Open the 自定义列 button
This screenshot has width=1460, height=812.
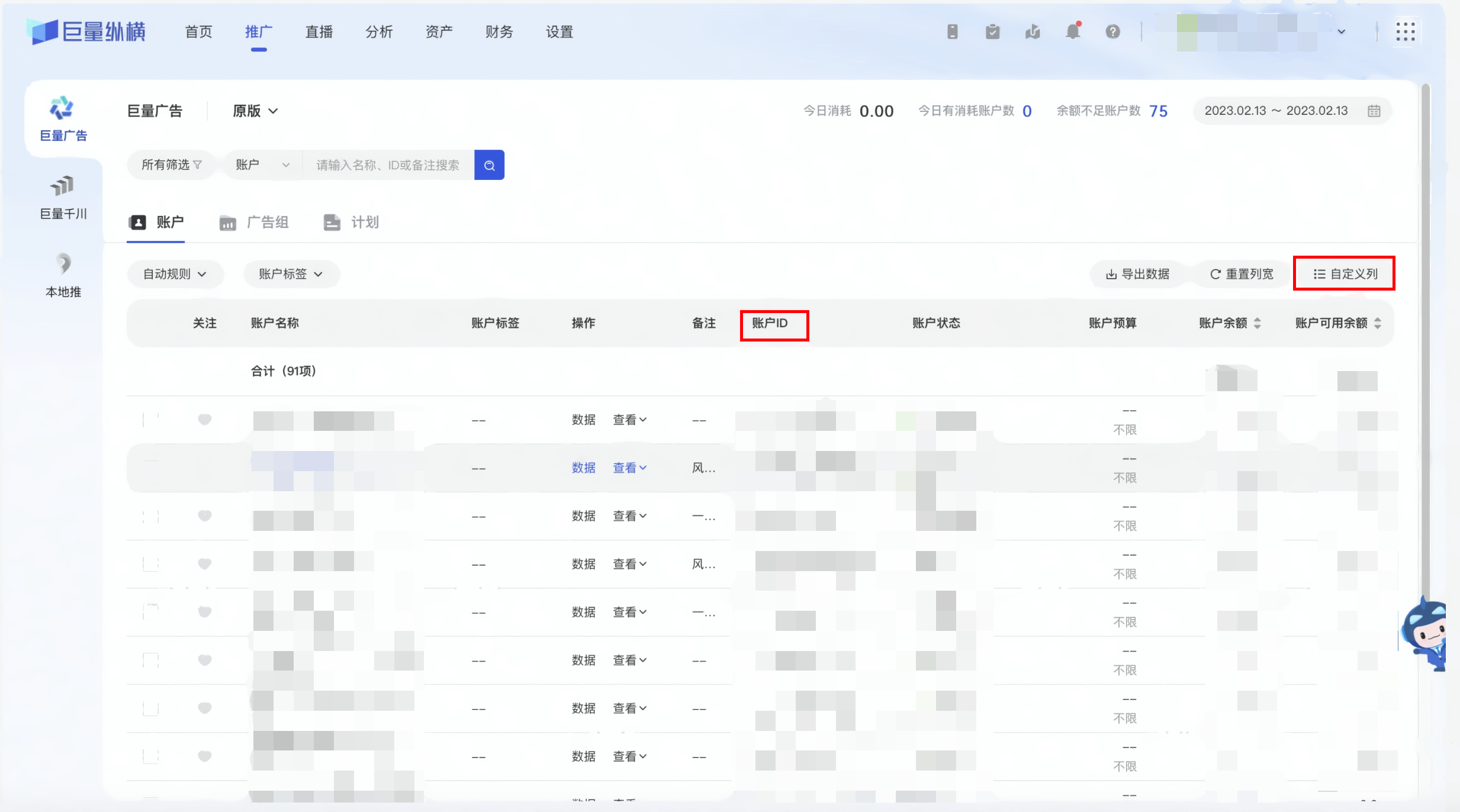tap(1345, 274)
